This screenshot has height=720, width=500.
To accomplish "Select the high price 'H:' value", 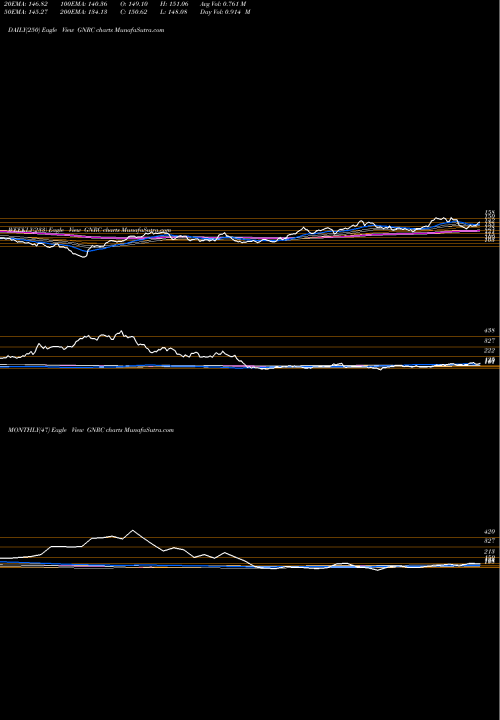I will pyautogui.click(x=174, y=4).
